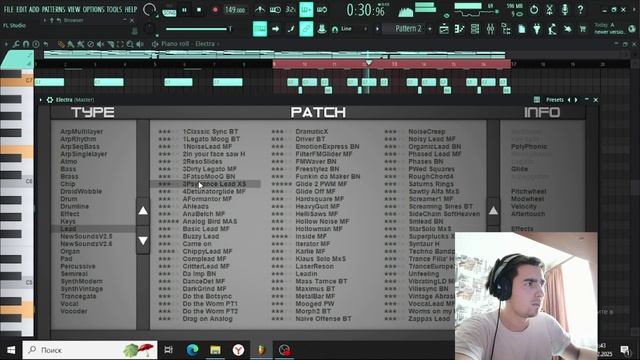Open the Mixer window icon
Viewport: 640px width, 360px height.
click(x=490, y=29)
